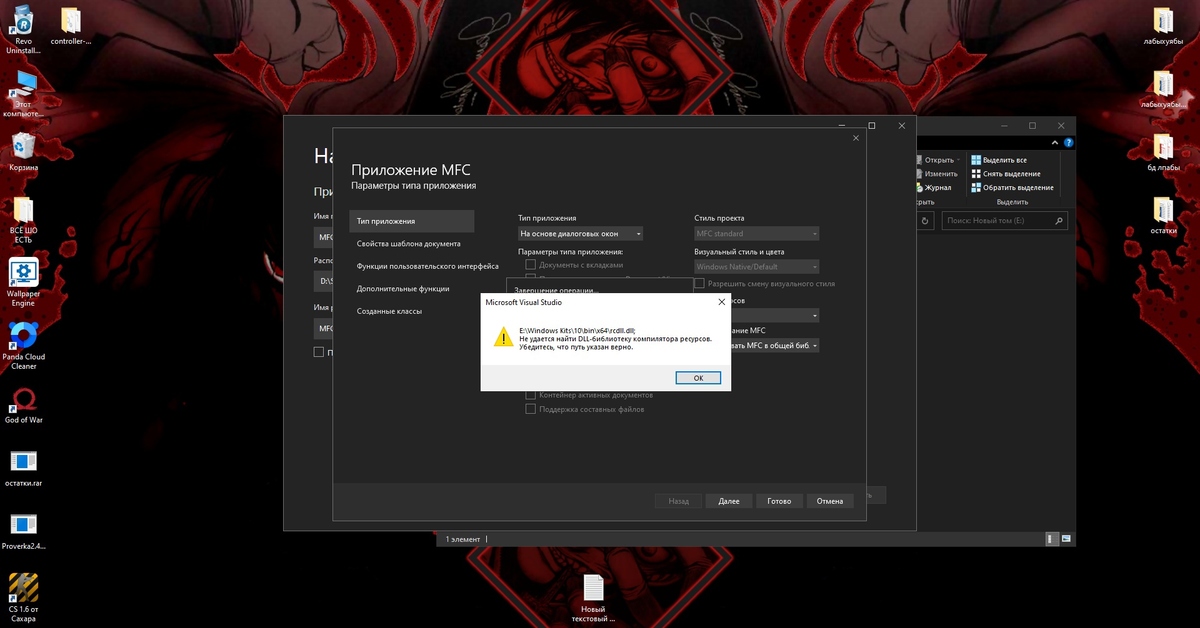Launch the God of War shortcut
This screenshot has height=628, width=1200.
point(23,404)
